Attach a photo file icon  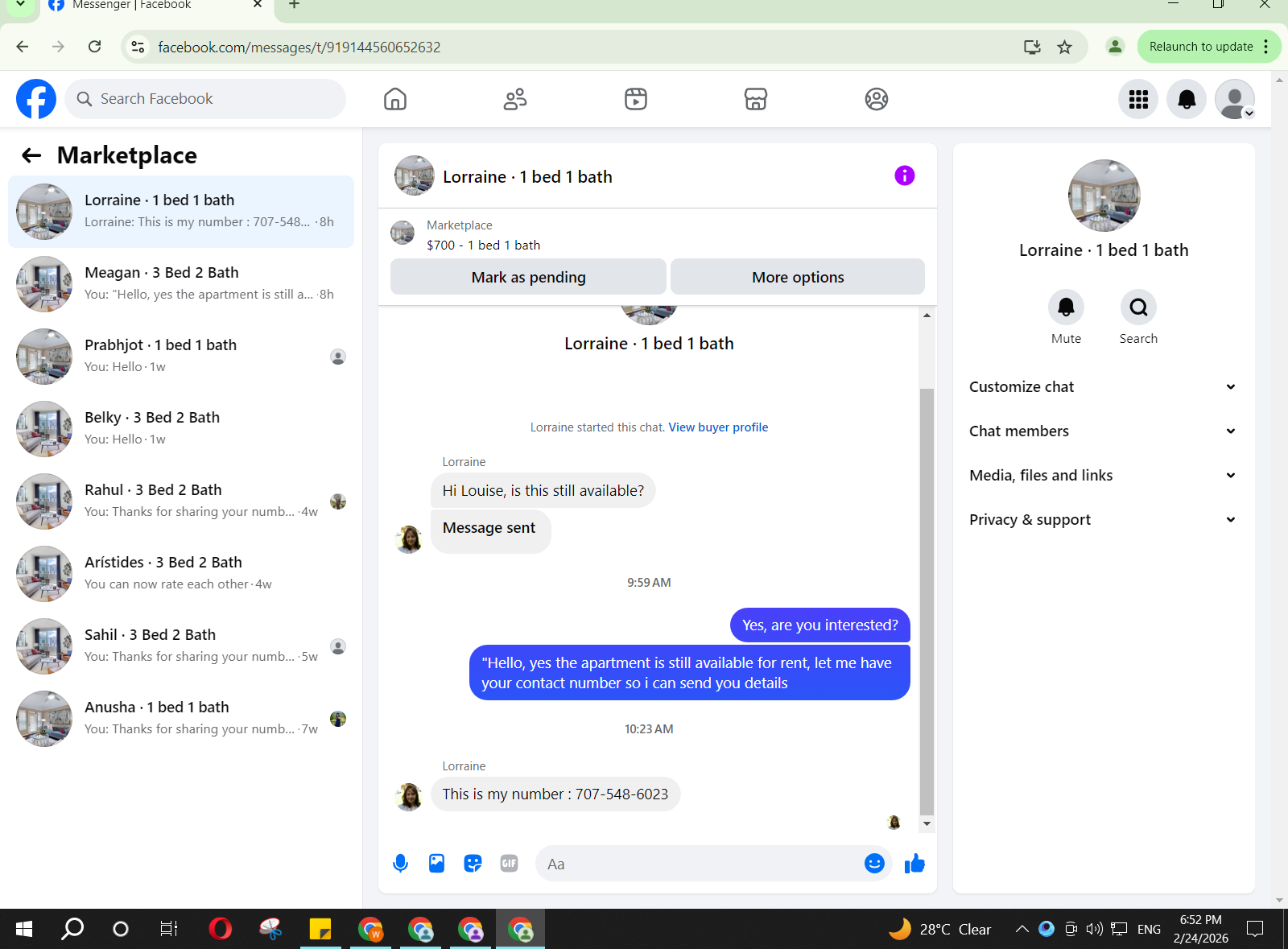coord(436,864)
